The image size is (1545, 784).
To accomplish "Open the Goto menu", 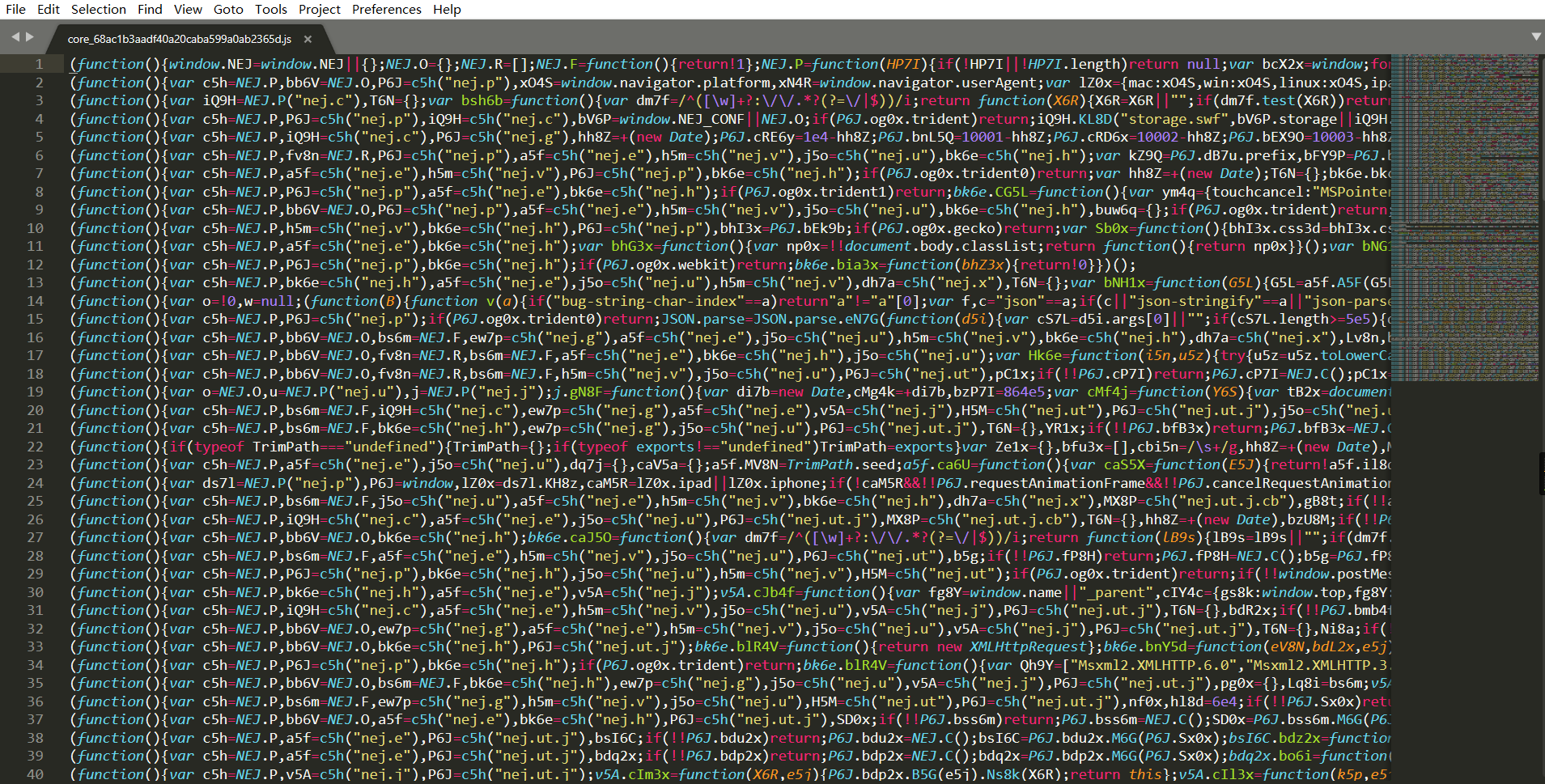I will coord(228,9).
